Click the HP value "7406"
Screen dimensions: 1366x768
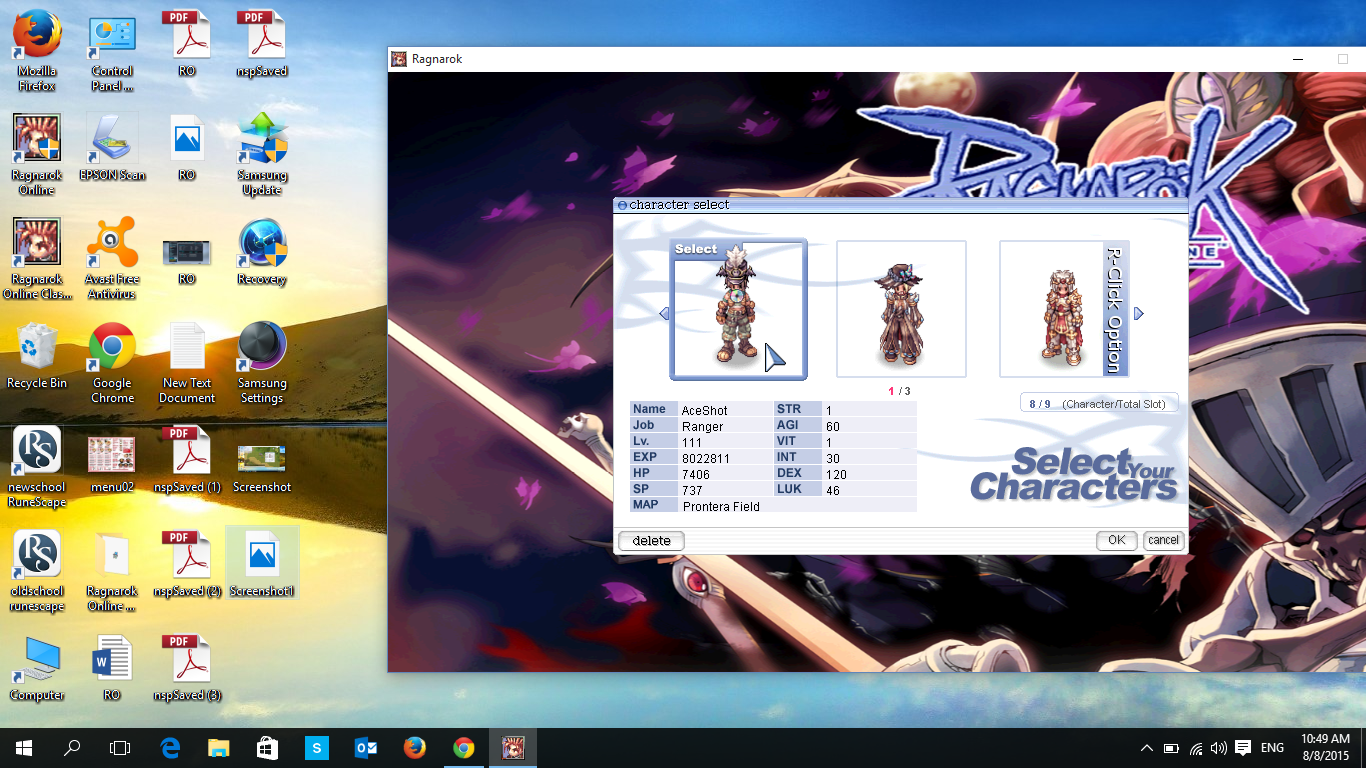pos(696,474)
